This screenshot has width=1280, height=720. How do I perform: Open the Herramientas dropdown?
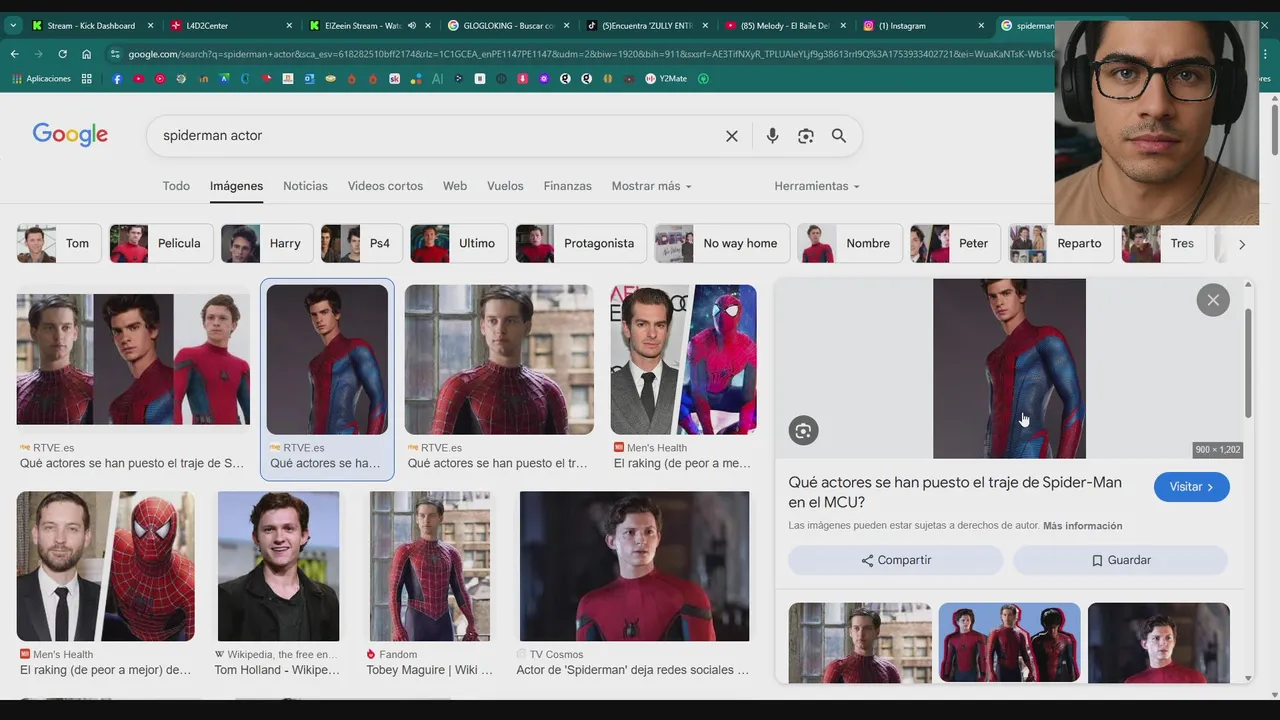point(816,186)
